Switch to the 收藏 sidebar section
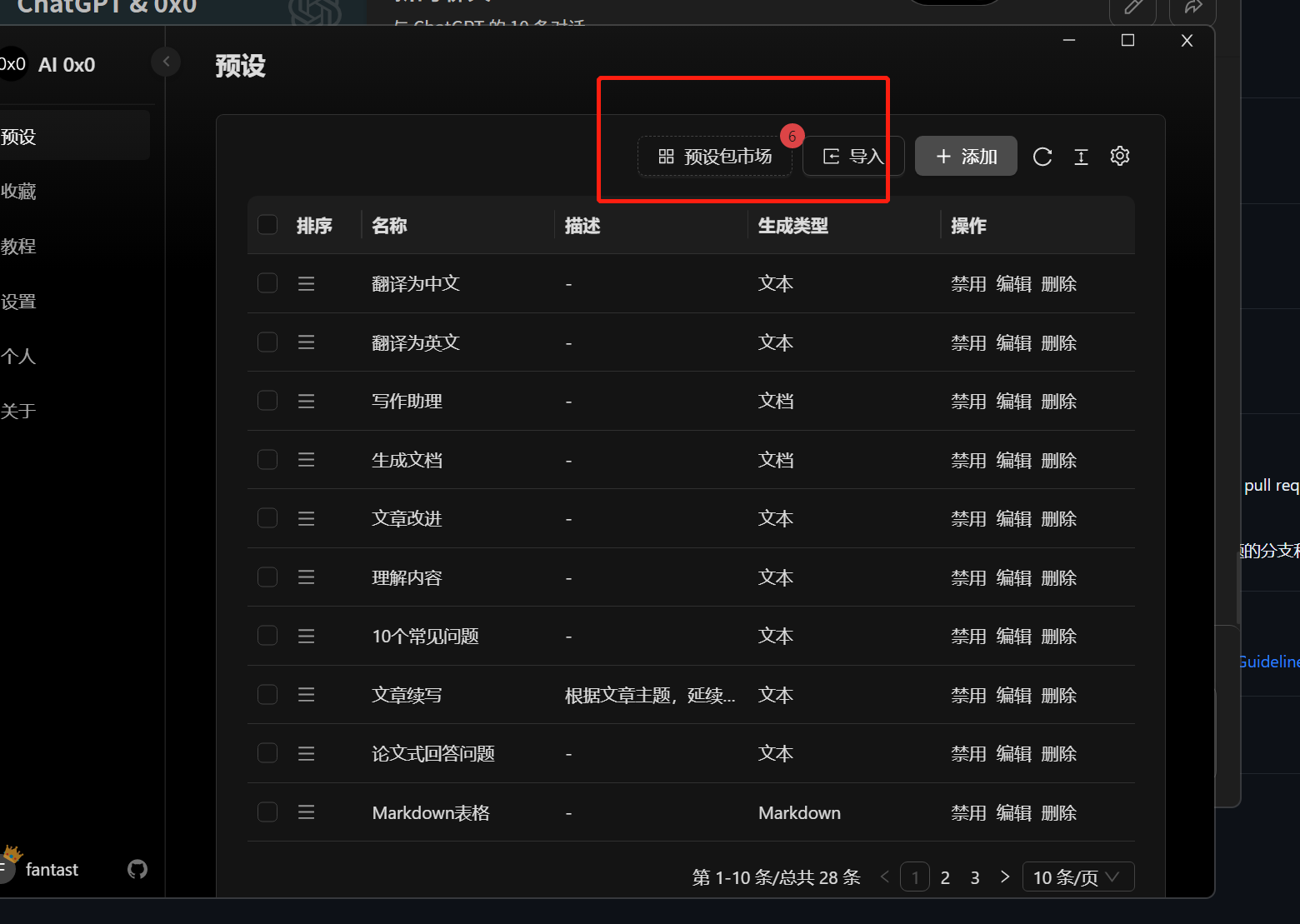Image resolution: width=1300 pixels, height=924 pixels. [20, 191]
